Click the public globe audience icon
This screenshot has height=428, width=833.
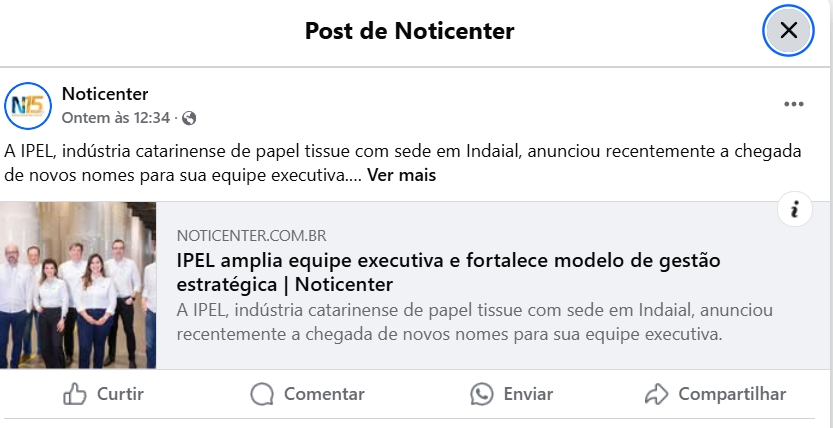[189, 118]
